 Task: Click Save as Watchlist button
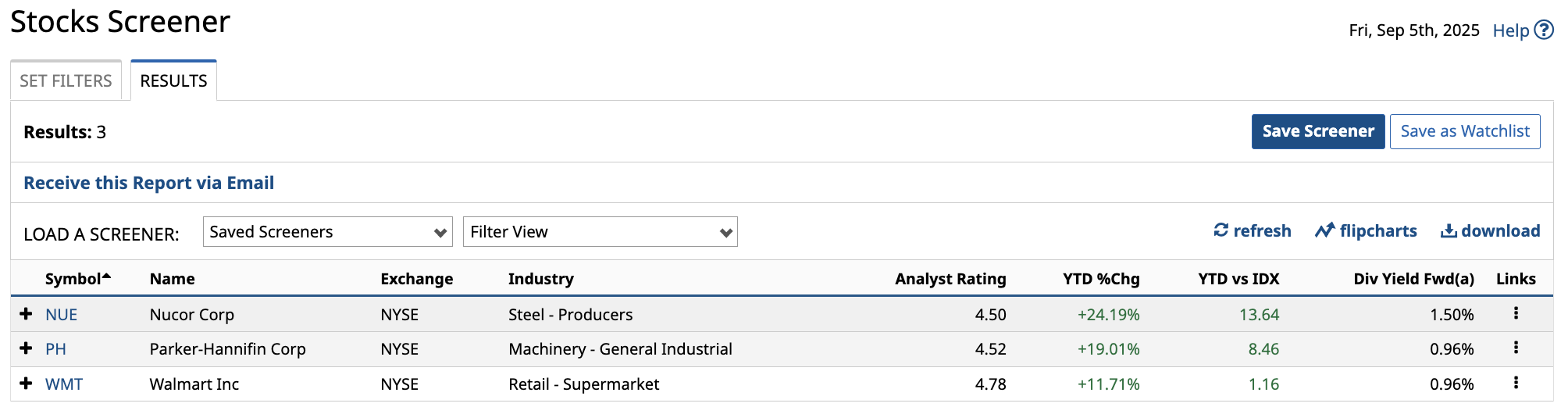[1465, 131]
